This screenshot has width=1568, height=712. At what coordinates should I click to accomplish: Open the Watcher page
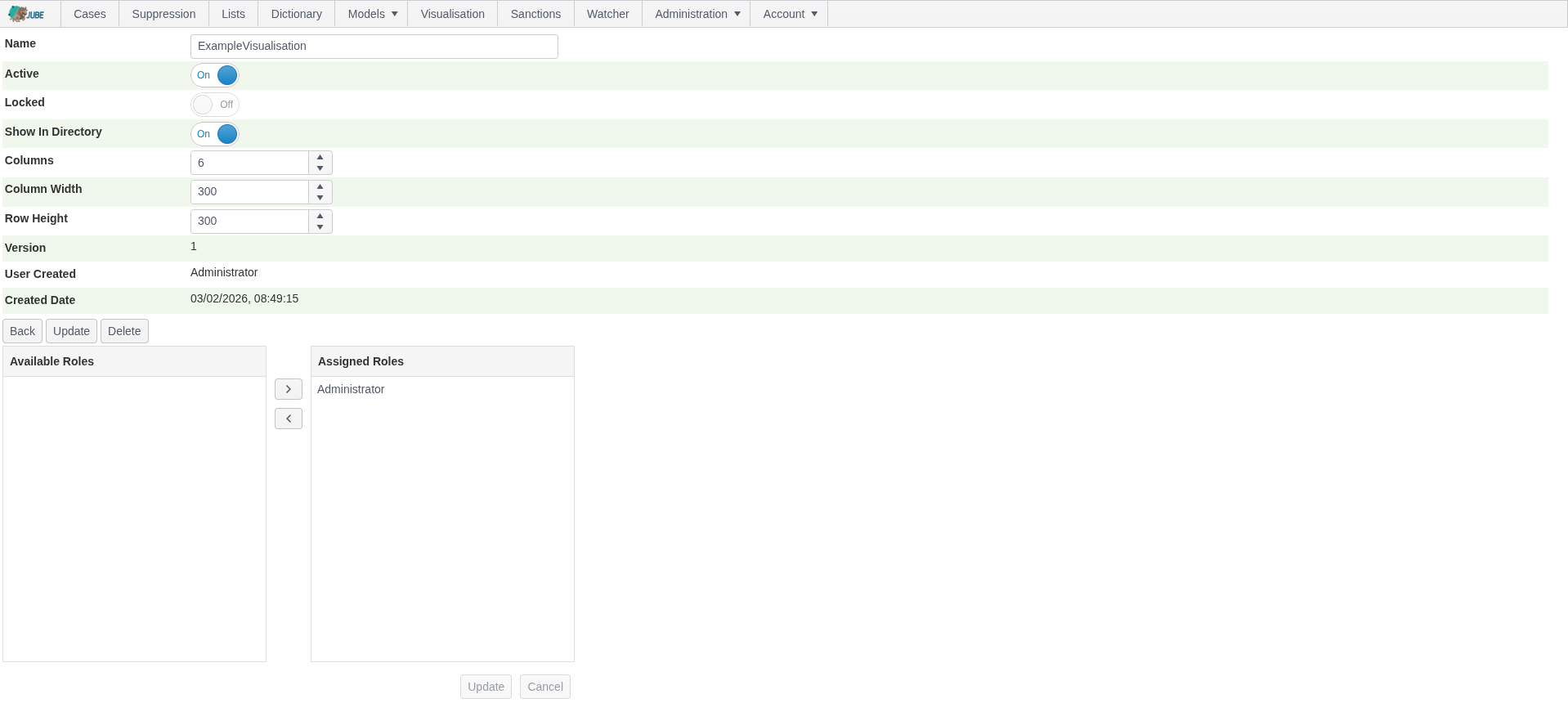[x=608, y=14]
